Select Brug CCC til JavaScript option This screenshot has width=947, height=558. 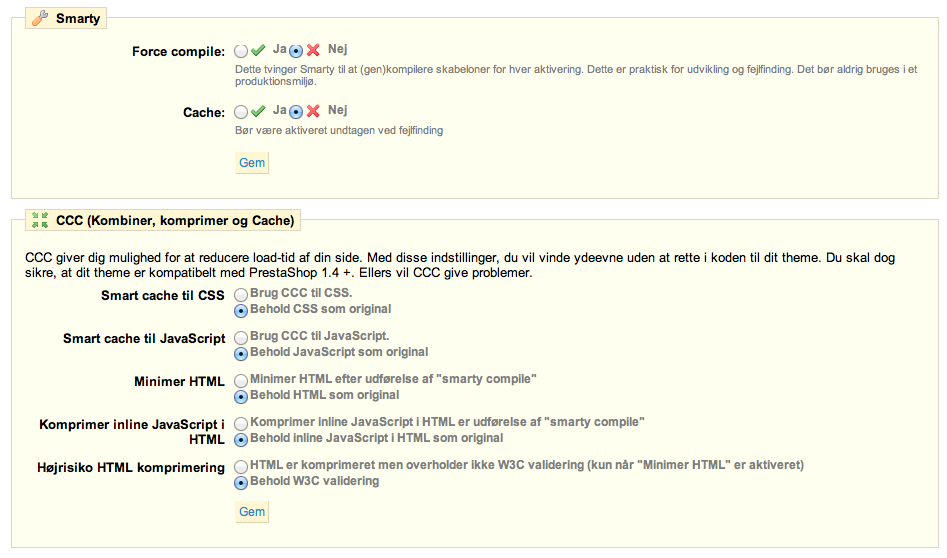[241, 338]
